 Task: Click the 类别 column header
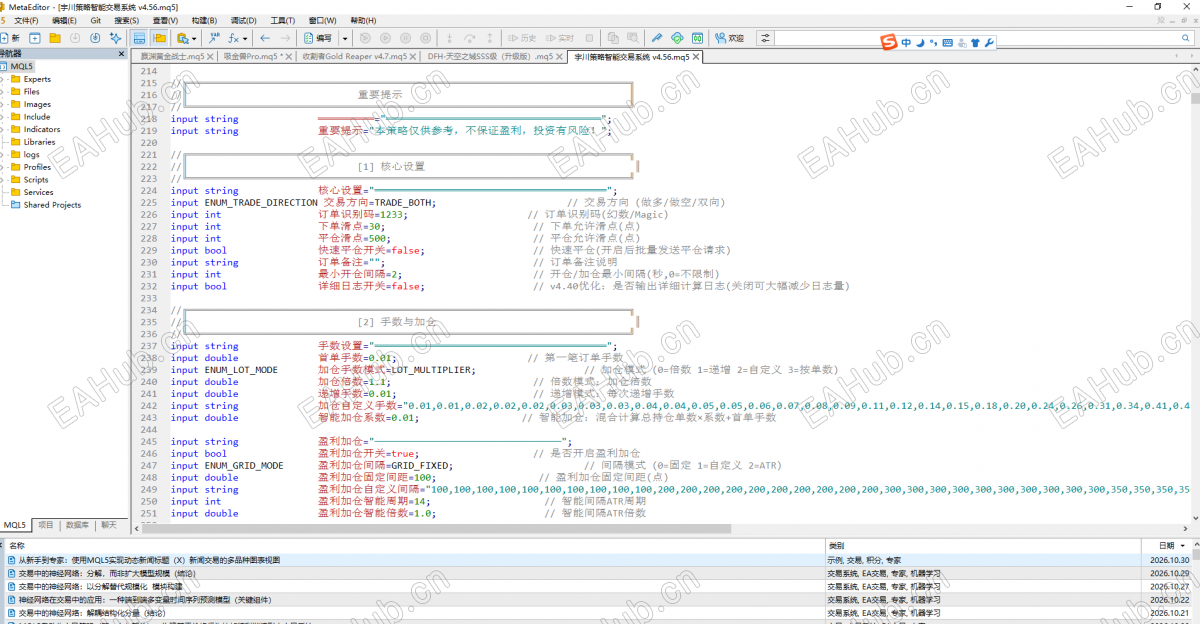point(982,546)
